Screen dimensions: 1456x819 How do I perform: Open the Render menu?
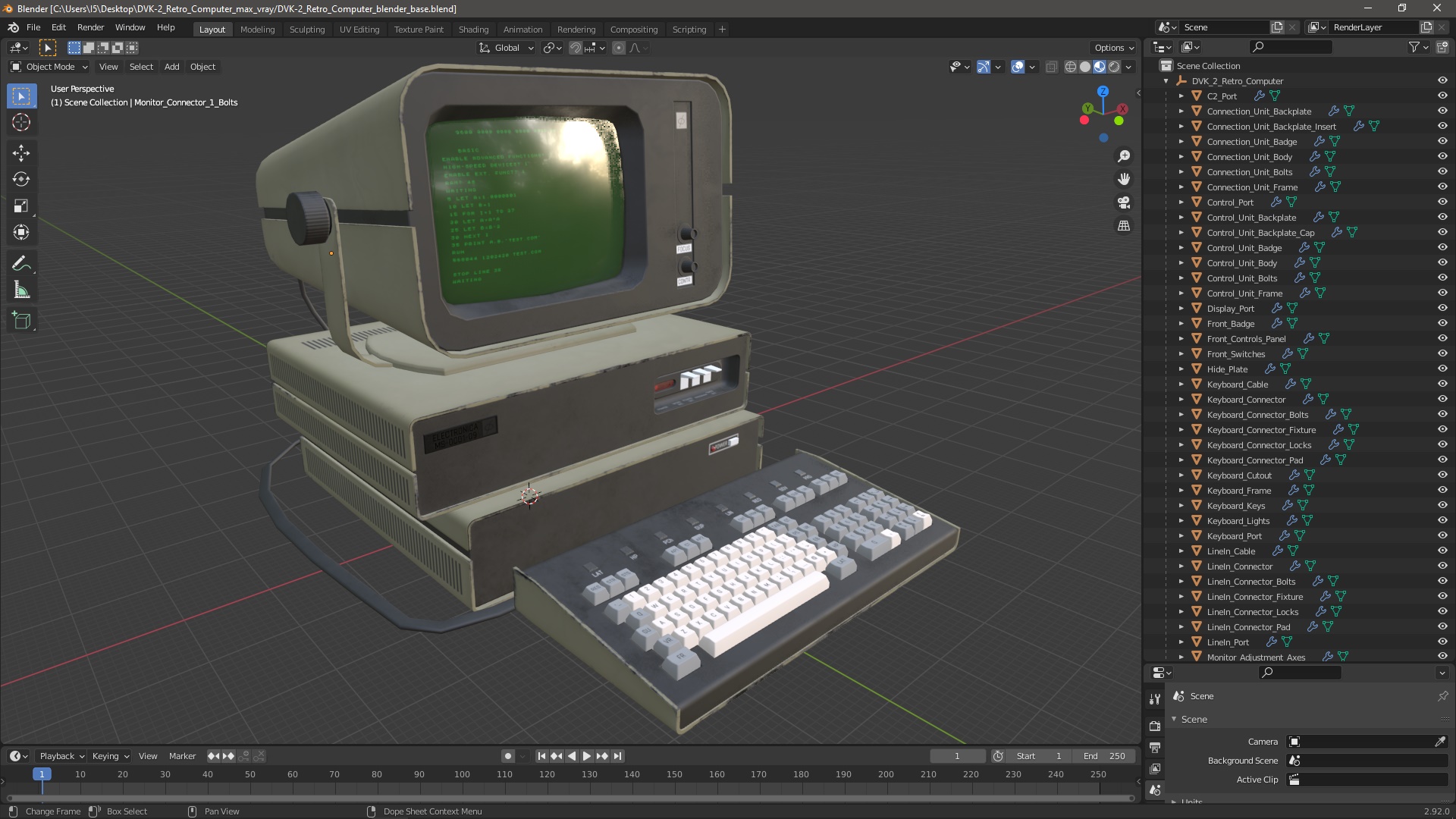point(90,27)
